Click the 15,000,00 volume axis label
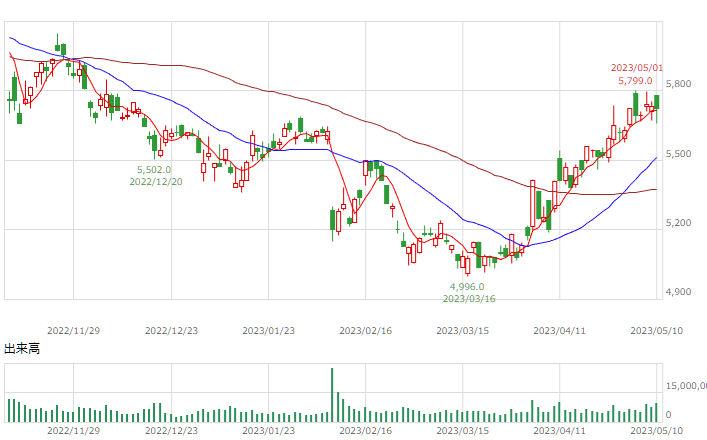 click(x=686, y=386)
